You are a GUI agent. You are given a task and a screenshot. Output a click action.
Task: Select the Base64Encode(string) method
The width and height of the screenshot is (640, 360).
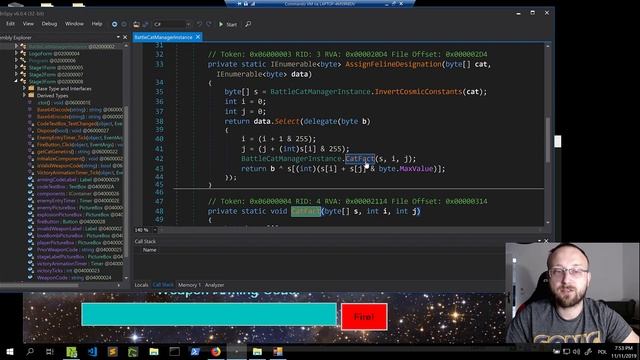pyautogui.click(x=80, y=116)
